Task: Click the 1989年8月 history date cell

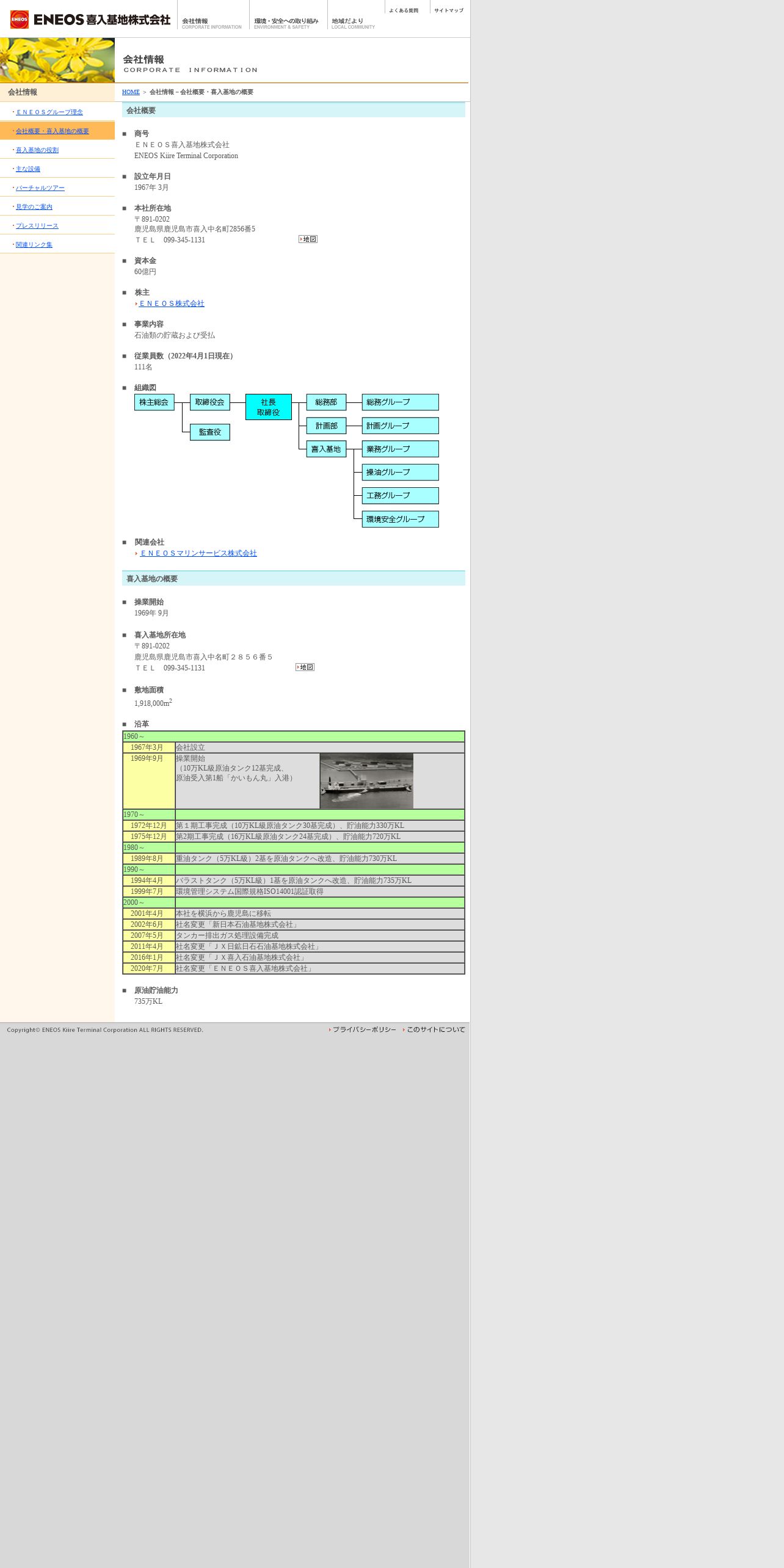Action: point(149,858)
